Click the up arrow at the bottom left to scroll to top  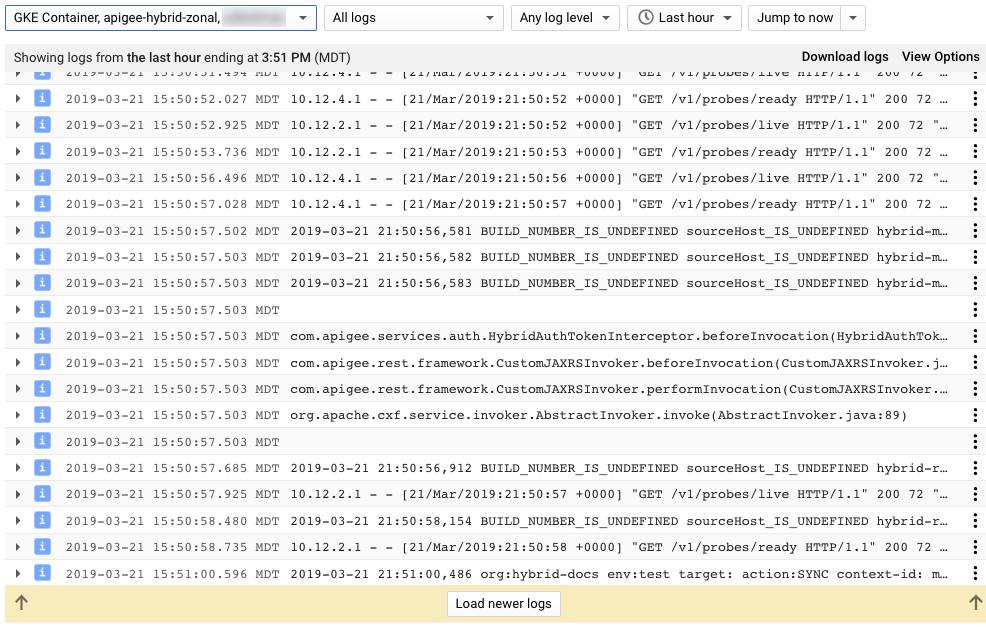22,603
